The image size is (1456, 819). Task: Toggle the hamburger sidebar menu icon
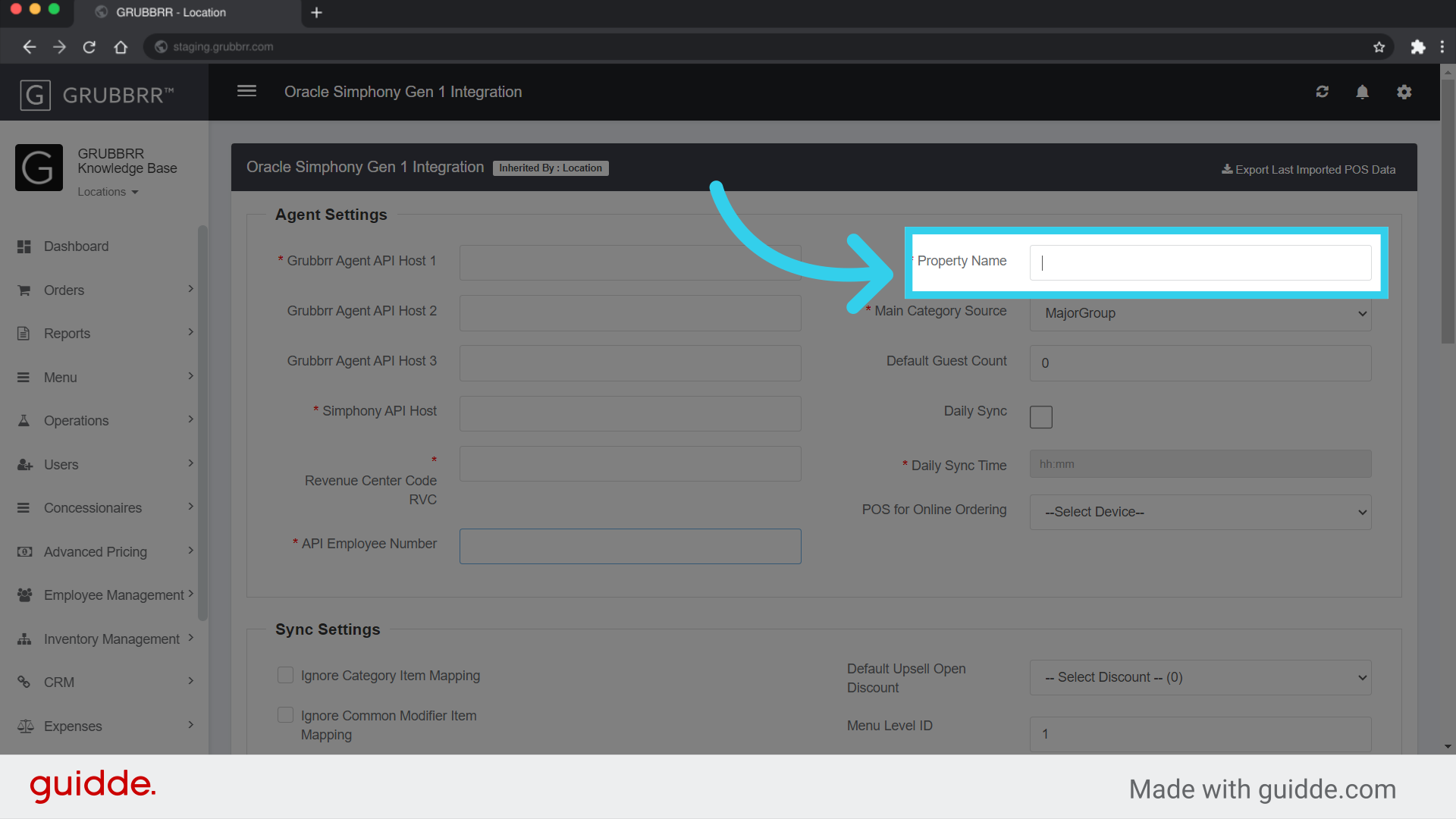[x=246, y=91]
